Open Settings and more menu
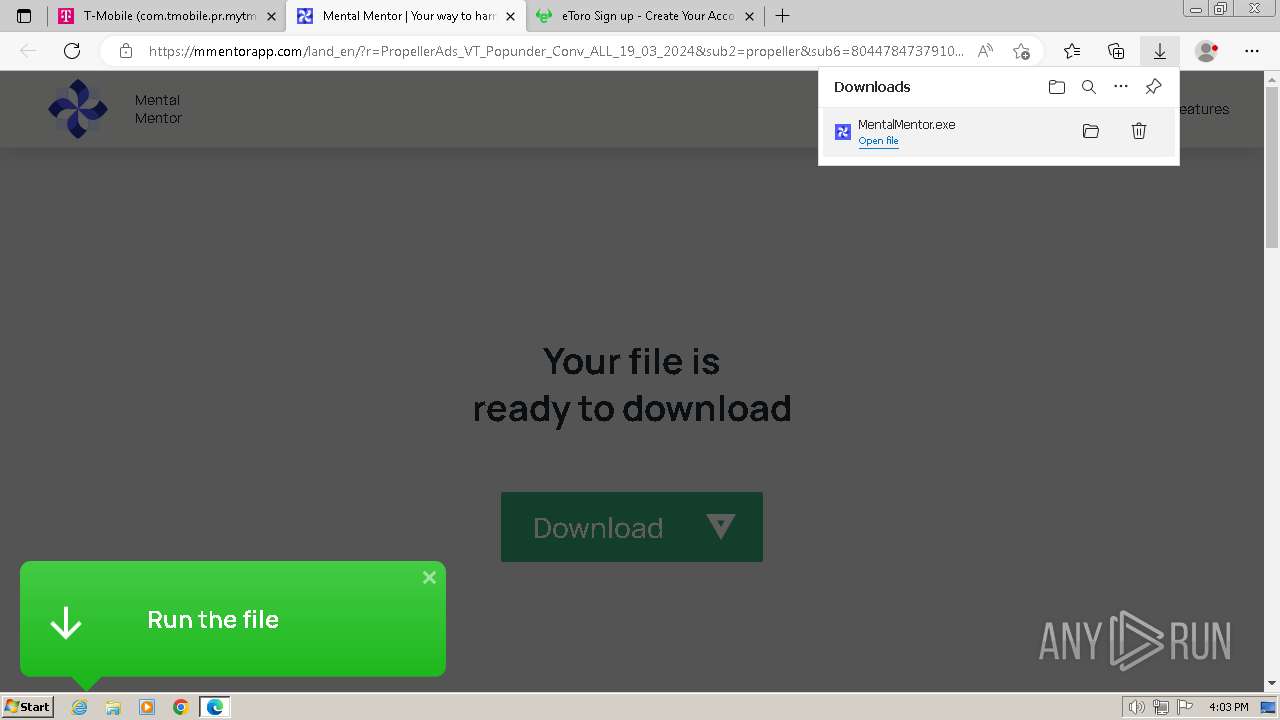Viewport: 1280px width, 720px height. 1252,51
